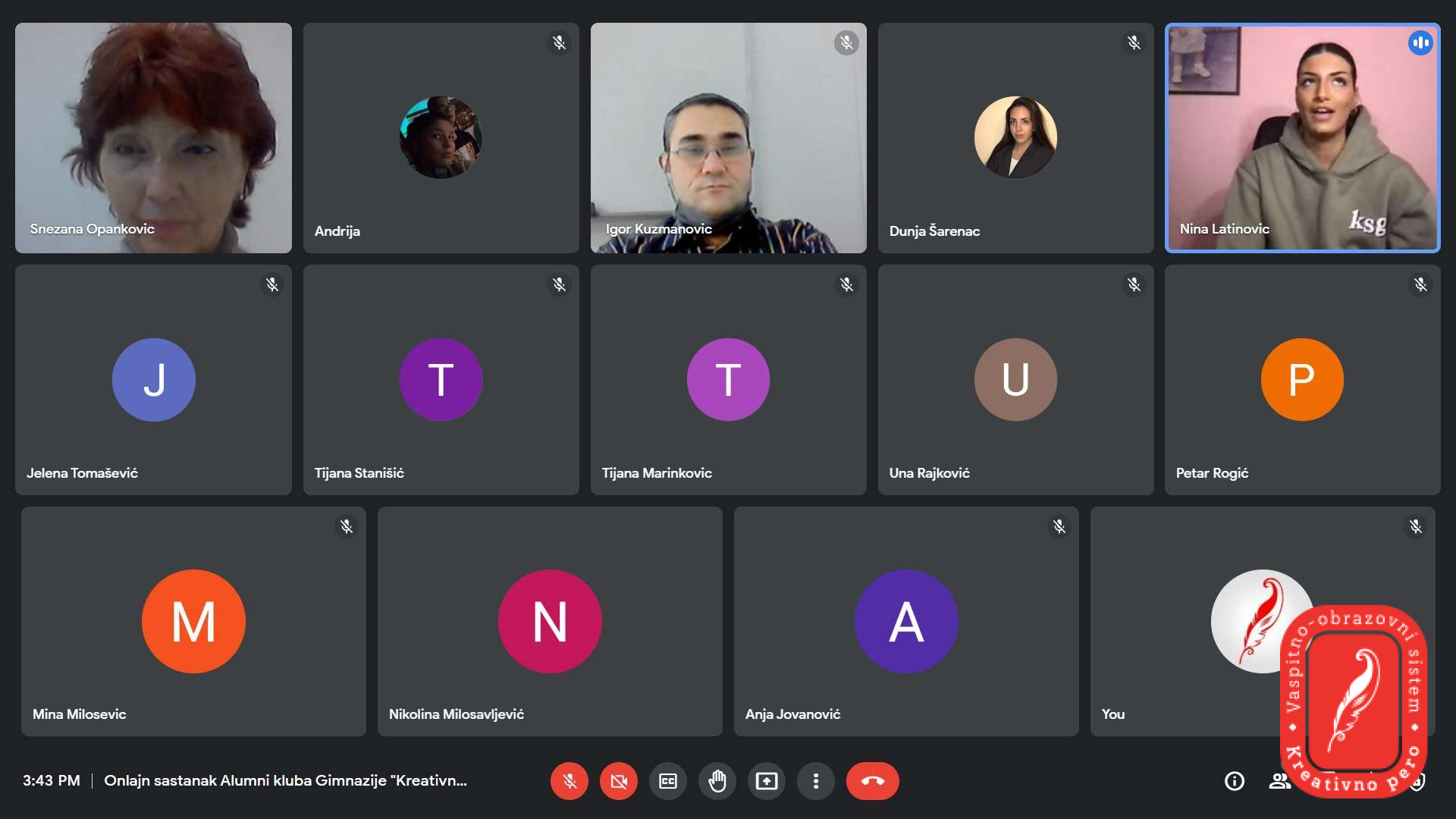Toggle closed captions button
Viewport: 1456px width, 819px height.
[668, 781]
